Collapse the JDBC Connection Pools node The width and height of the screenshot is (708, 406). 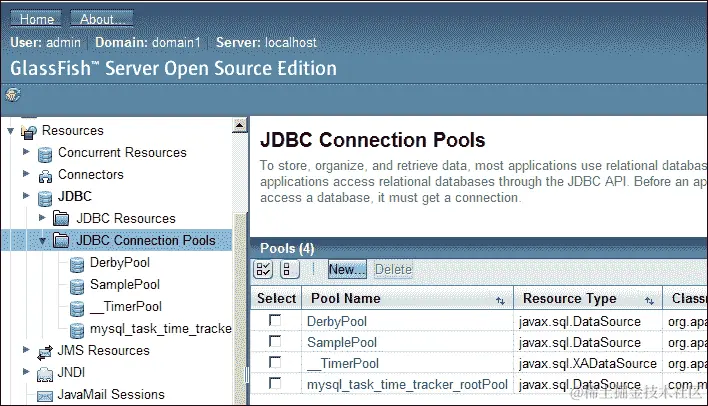(x=42, y=240)
